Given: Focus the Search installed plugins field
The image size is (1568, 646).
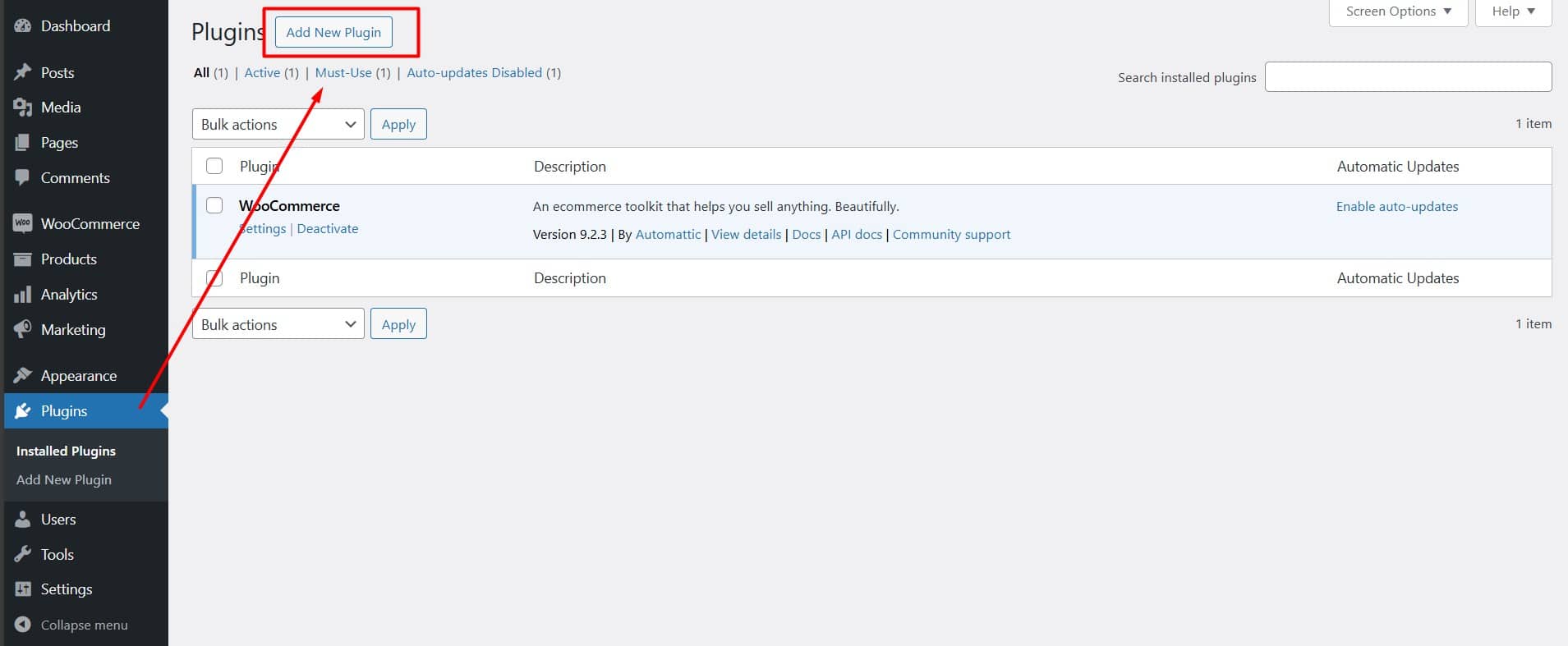Looking at the screenshot, I should (1408, 77).
